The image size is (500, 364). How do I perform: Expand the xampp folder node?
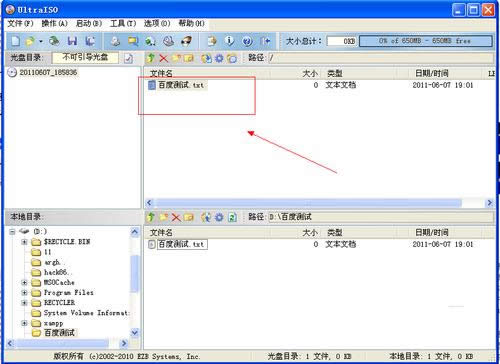(x=24, y=323)
